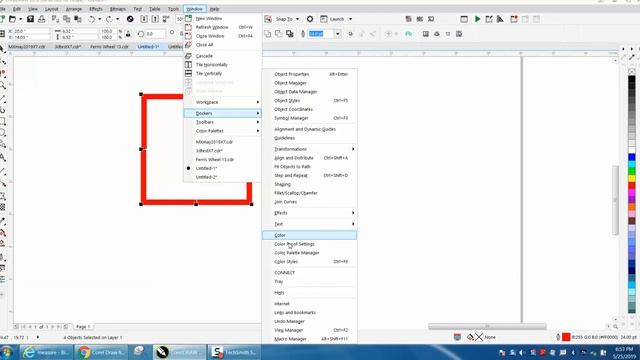The width and height of the screenshot is (640, 360).
Task: Click the Tile Vertically icon
Action: (x=188, y=73)
